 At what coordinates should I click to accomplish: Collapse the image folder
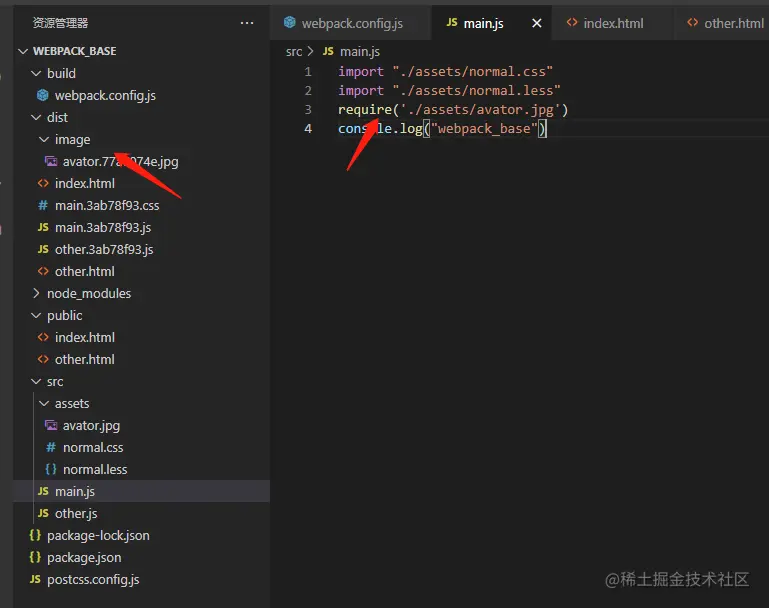click(x=44, y=140)
